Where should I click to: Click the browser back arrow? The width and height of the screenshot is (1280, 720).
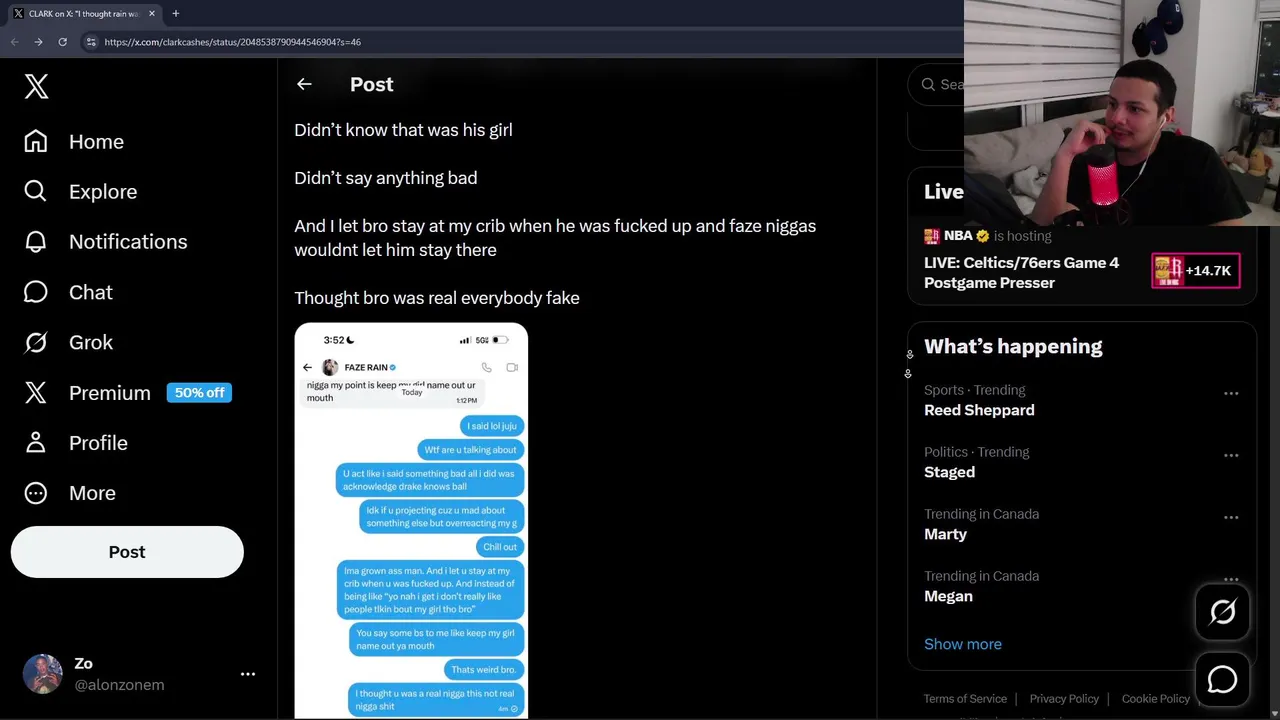(x=14, y=42)
